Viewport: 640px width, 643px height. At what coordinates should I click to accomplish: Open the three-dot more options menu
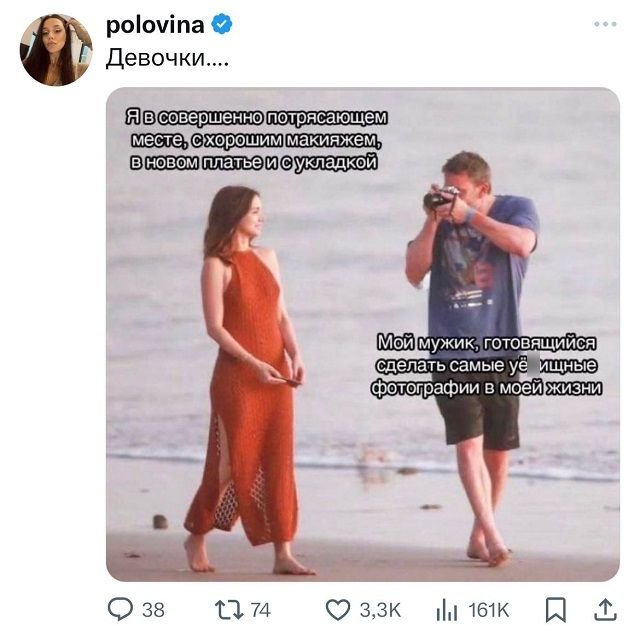coord(605,23)
